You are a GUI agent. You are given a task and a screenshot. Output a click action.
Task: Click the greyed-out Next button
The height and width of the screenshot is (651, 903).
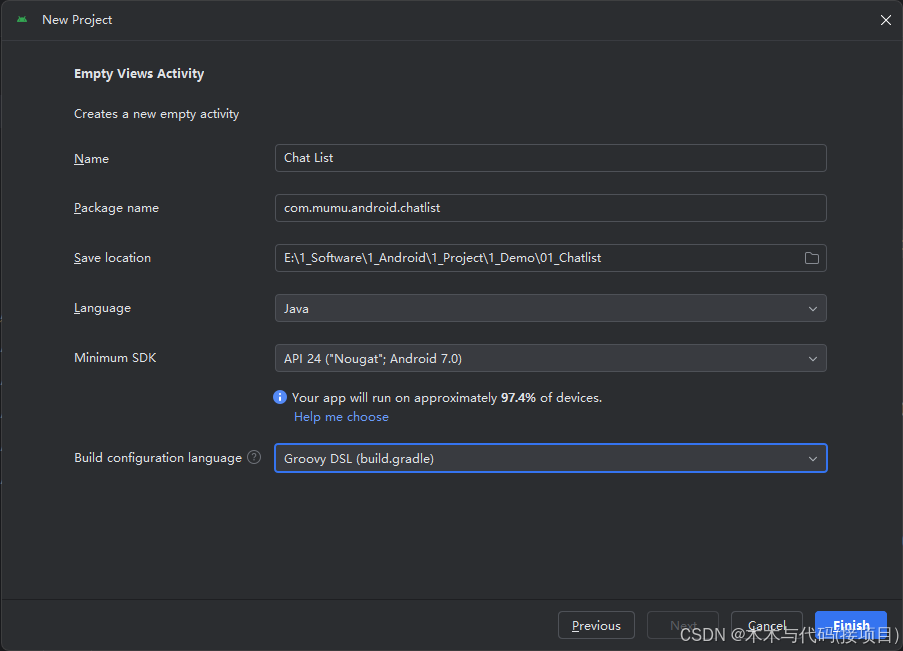tap(683, 625)
